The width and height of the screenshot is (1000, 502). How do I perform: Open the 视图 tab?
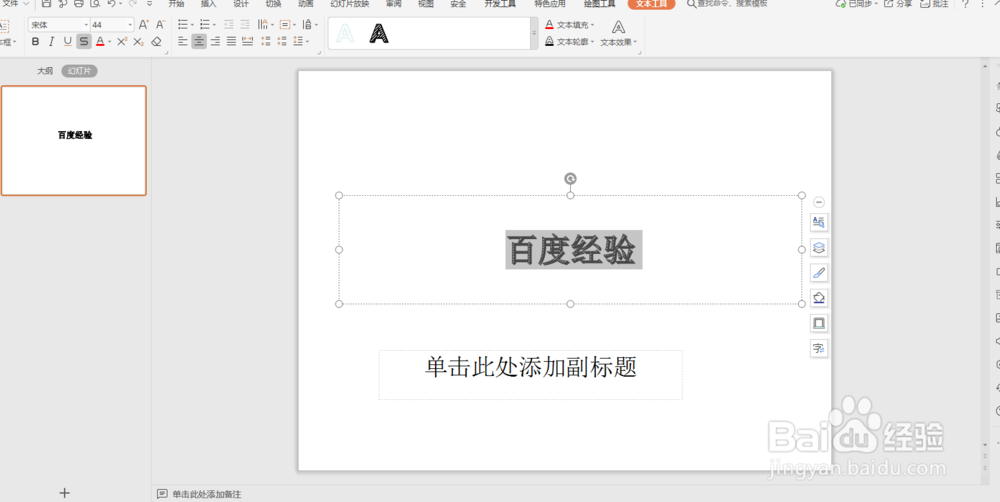(426, 4)
